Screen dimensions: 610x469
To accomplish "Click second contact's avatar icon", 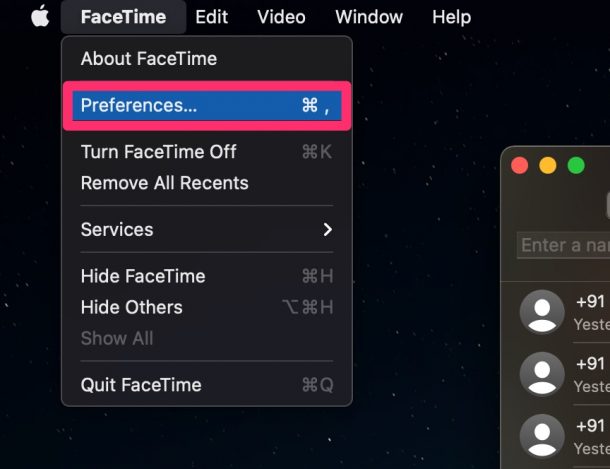I will click(542, 374).
